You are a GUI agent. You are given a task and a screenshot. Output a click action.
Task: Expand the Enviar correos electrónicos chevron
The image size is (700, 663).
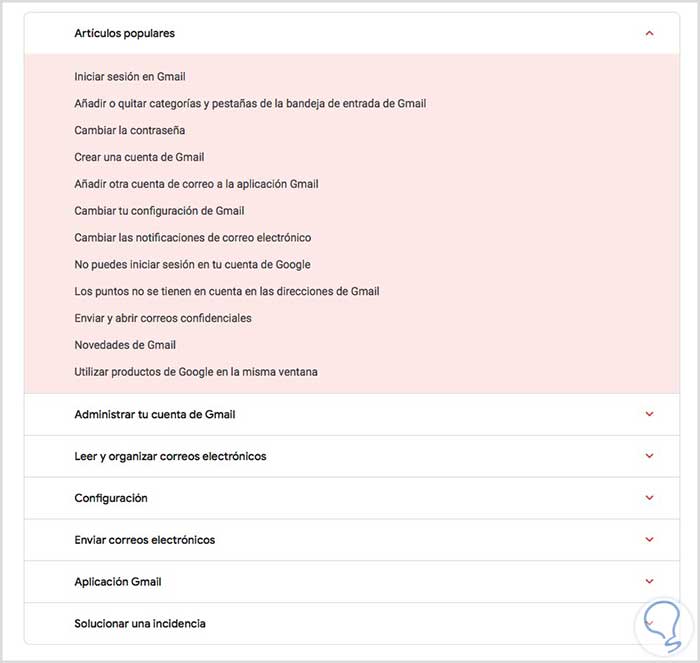click(x=649, y=540)
